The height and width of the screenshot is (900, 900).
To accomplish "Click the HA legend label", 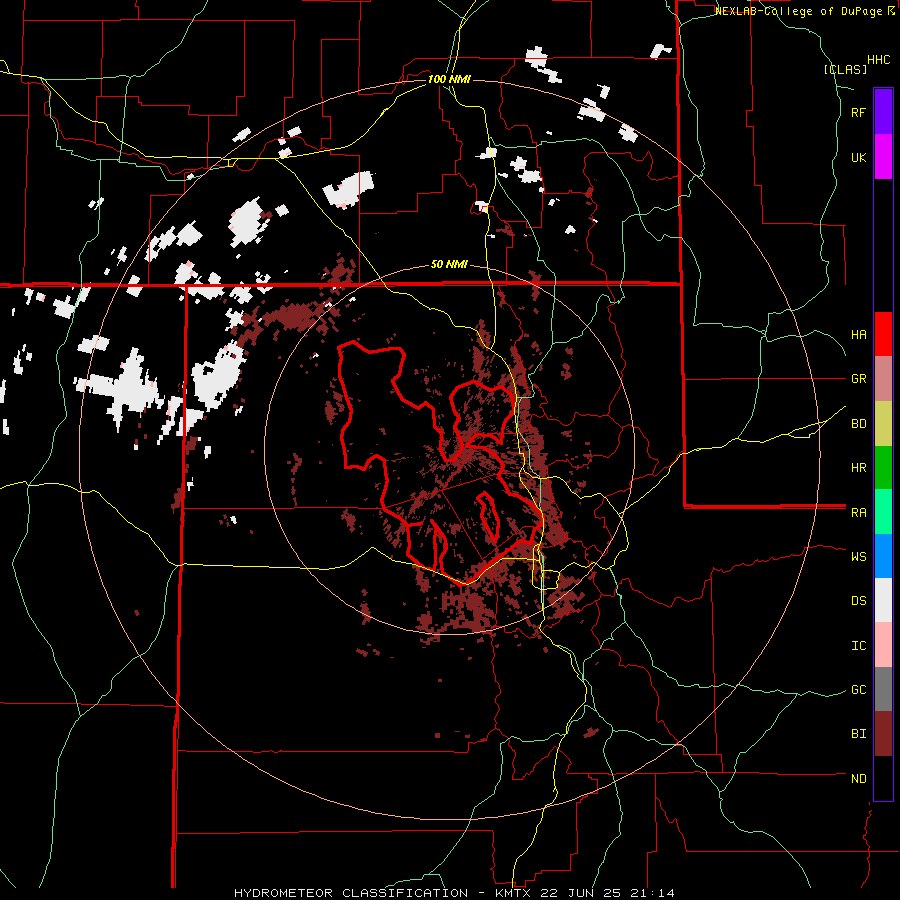I will coord(858,335).
